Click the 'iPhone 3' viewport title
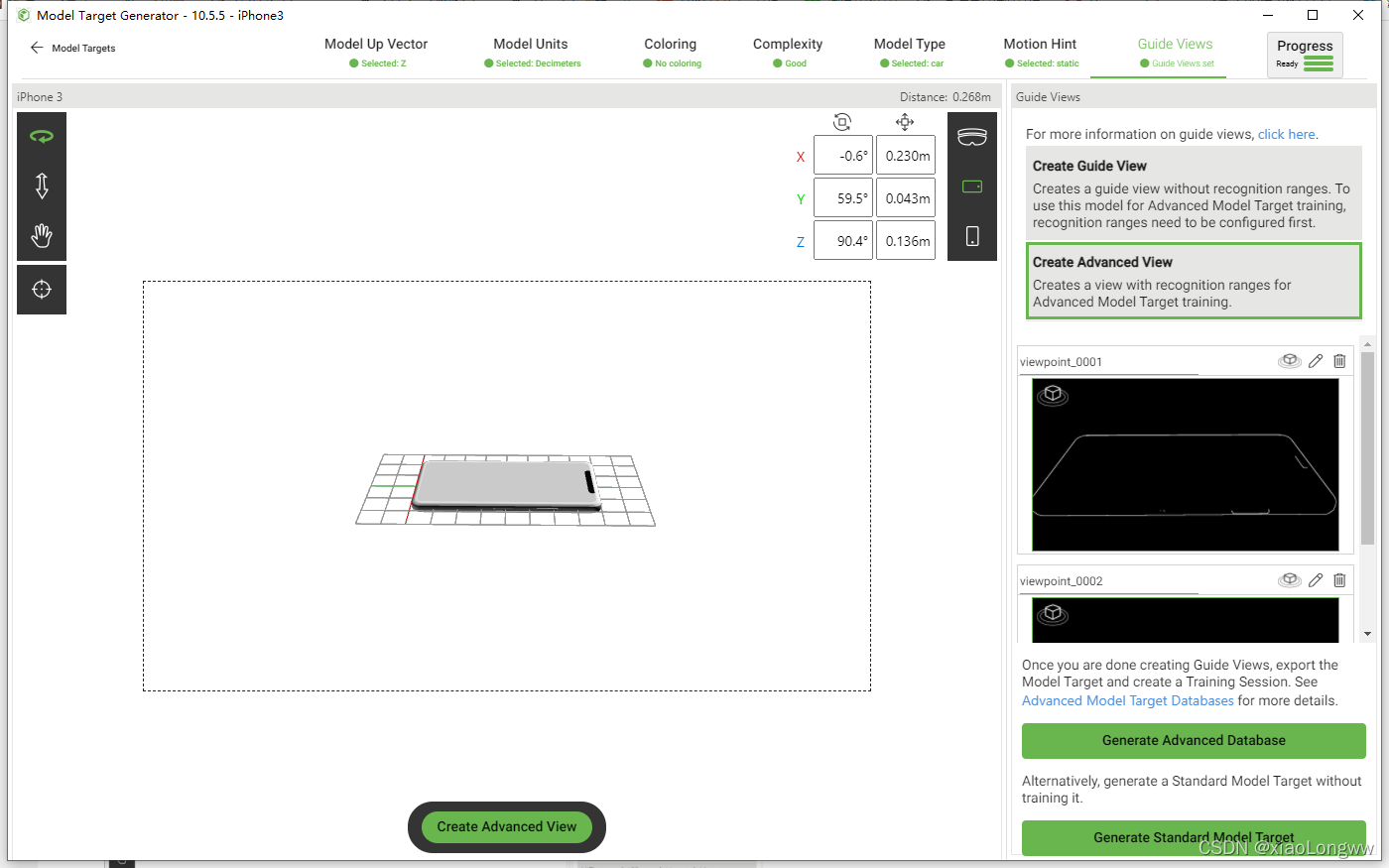1389x868 pixels. click(x=40, y=96)
